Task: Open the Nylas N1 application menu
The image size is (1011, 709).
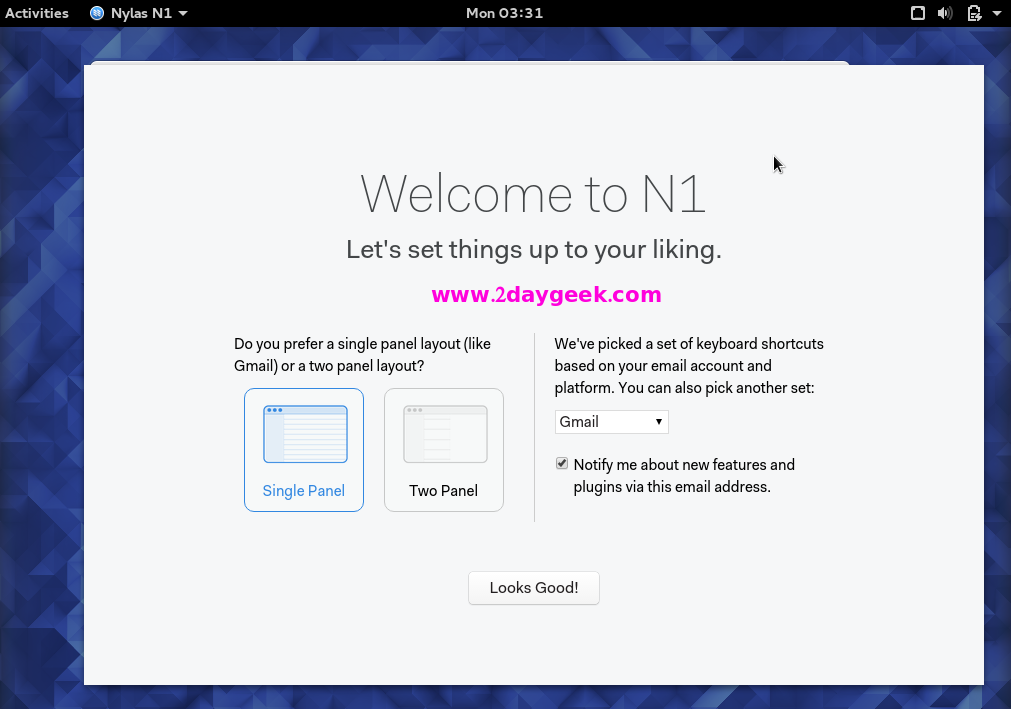Action: click(x=139, y=13)
